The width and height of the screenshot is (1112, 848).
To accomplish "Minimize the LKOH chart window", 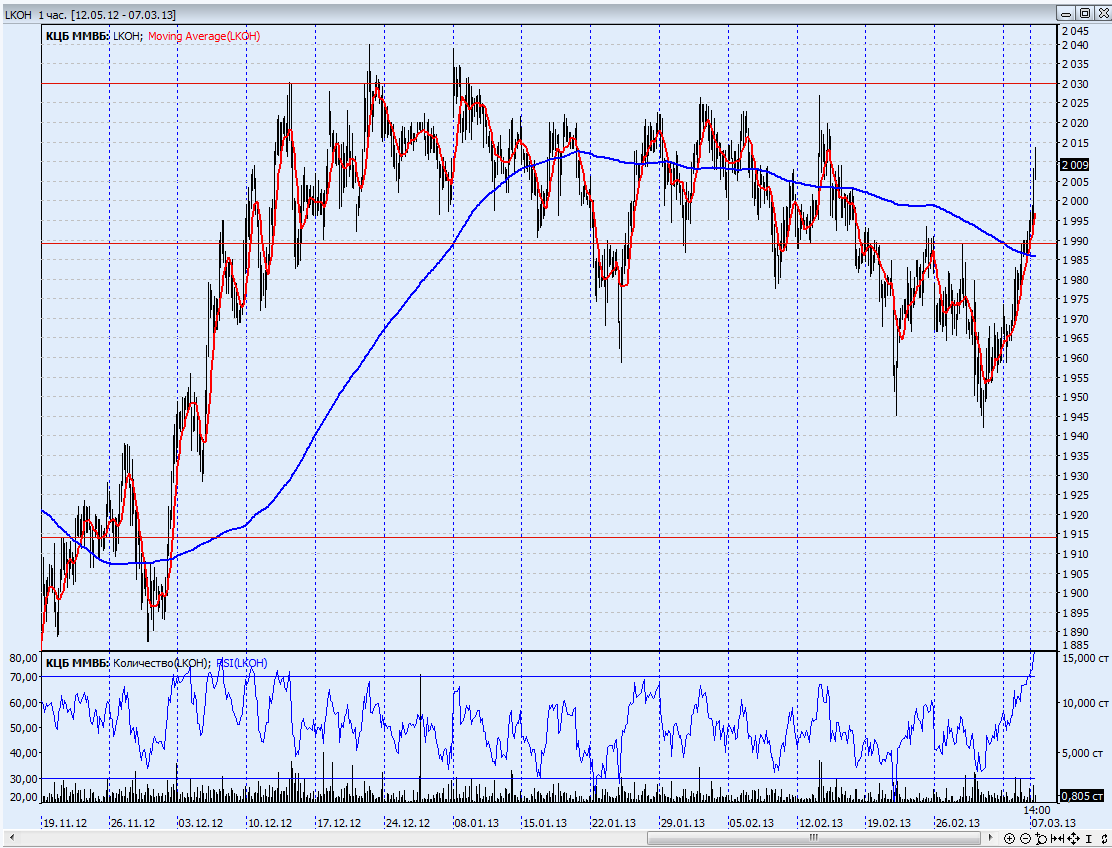I will coord(1066,13).
